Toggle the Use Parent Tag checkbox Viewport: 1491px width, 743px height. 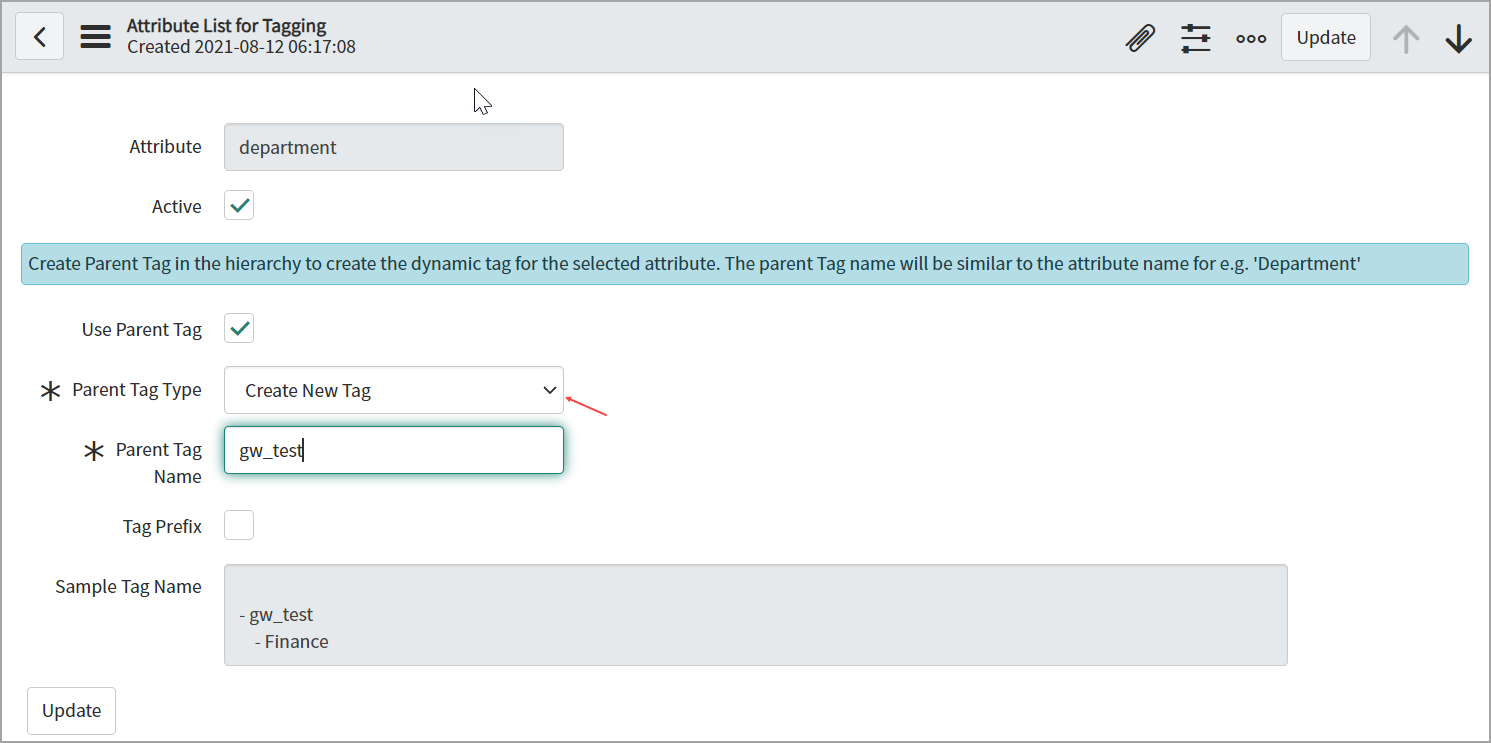pyautogui.click(x=238, y=327)
